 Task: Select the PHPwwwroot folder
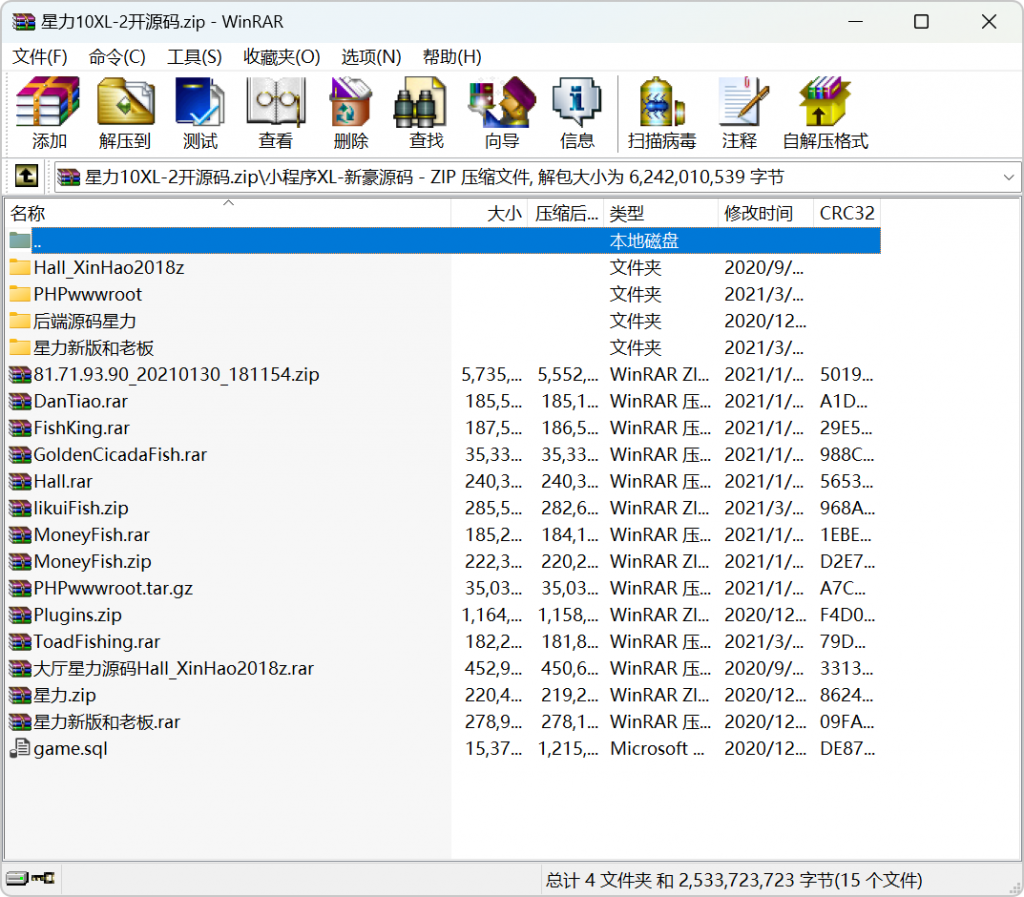87,294
